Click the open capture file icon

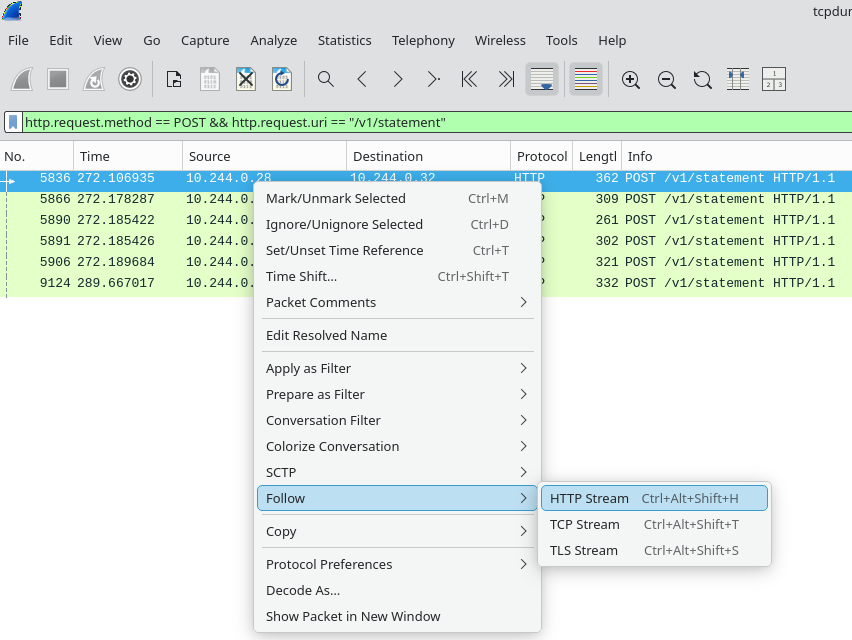point(174,79)
